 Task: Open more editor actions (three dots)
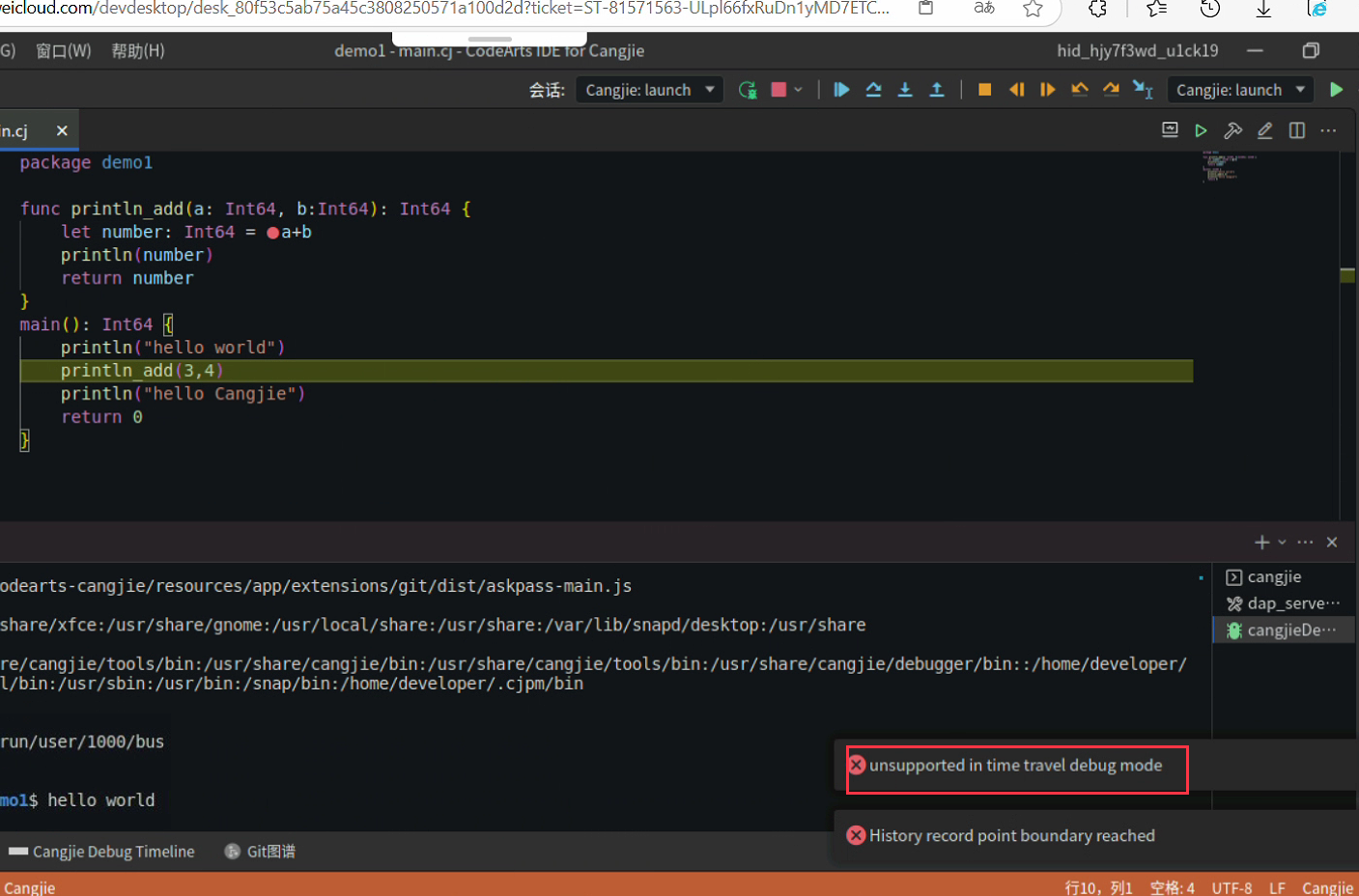(1329, 130)
